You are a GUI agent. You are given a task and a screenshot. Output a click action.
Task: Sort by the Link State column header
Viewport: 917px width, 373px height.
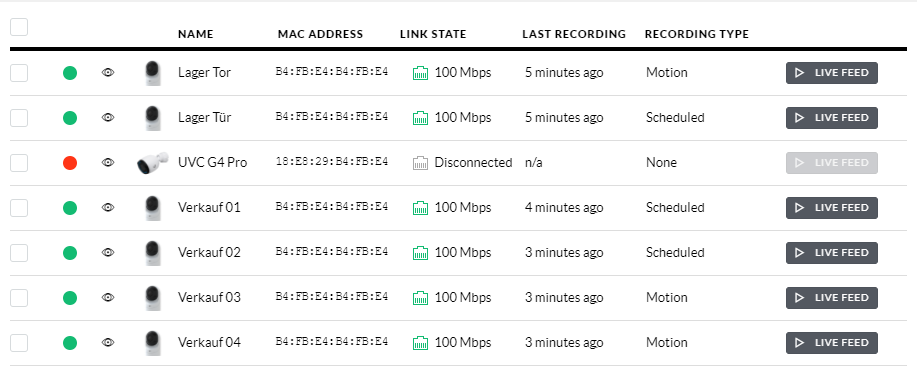433,34
